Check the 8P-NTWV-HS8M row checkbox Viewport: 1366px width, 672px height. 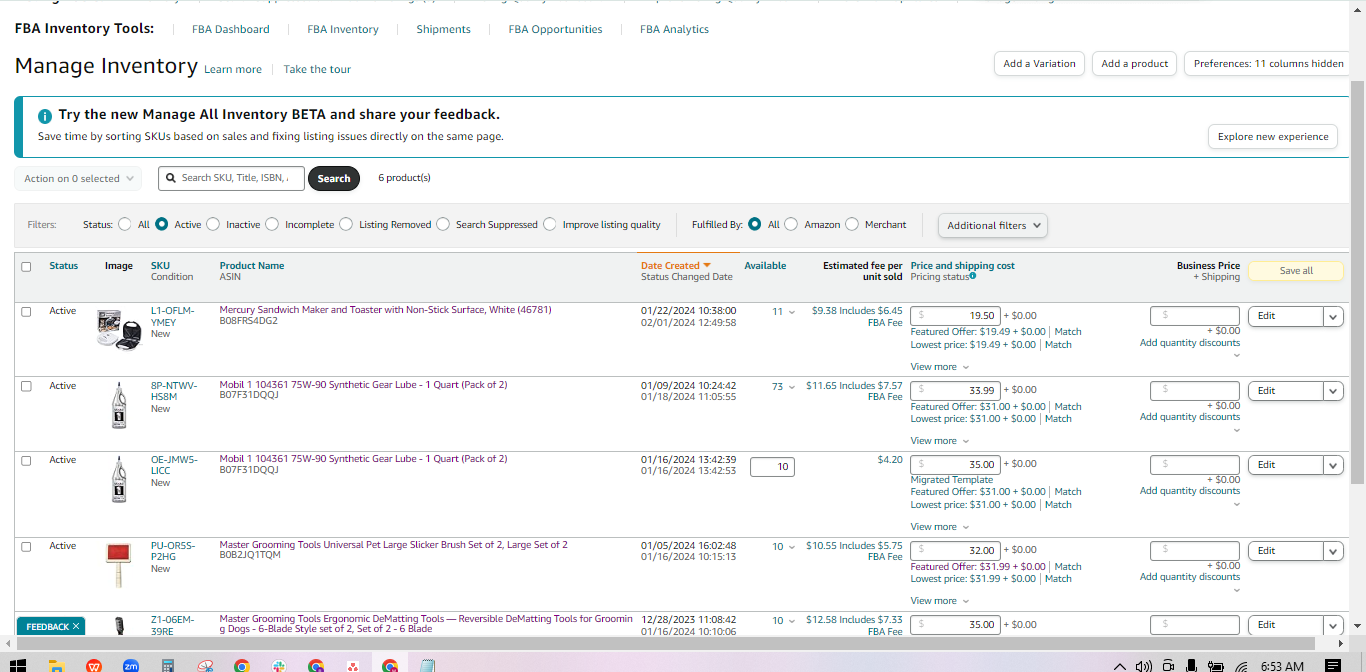click(x=26, y=386)
